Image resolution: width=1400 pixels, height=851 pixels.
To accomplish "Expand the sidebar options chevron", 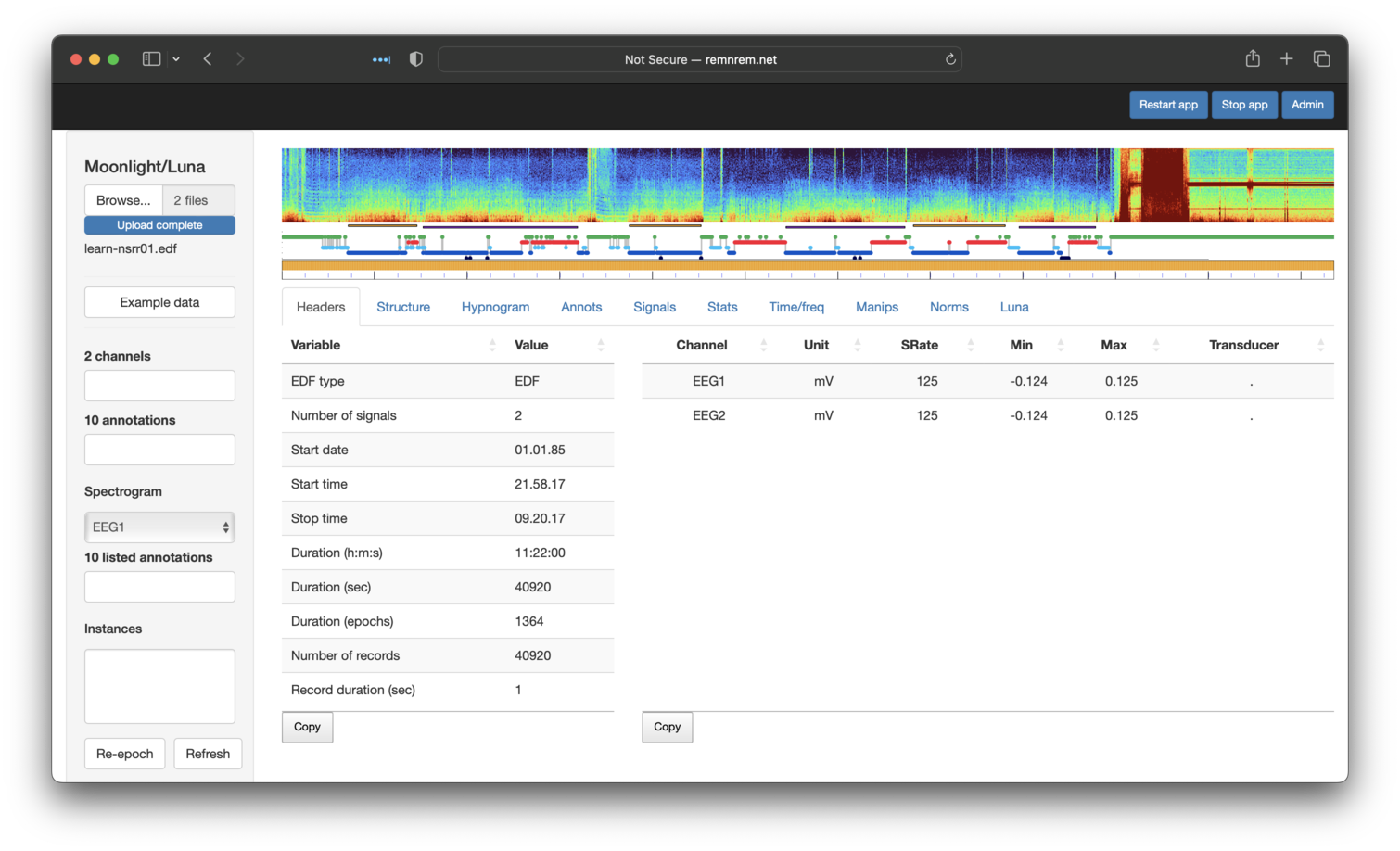I will click(x=176, y=59).
